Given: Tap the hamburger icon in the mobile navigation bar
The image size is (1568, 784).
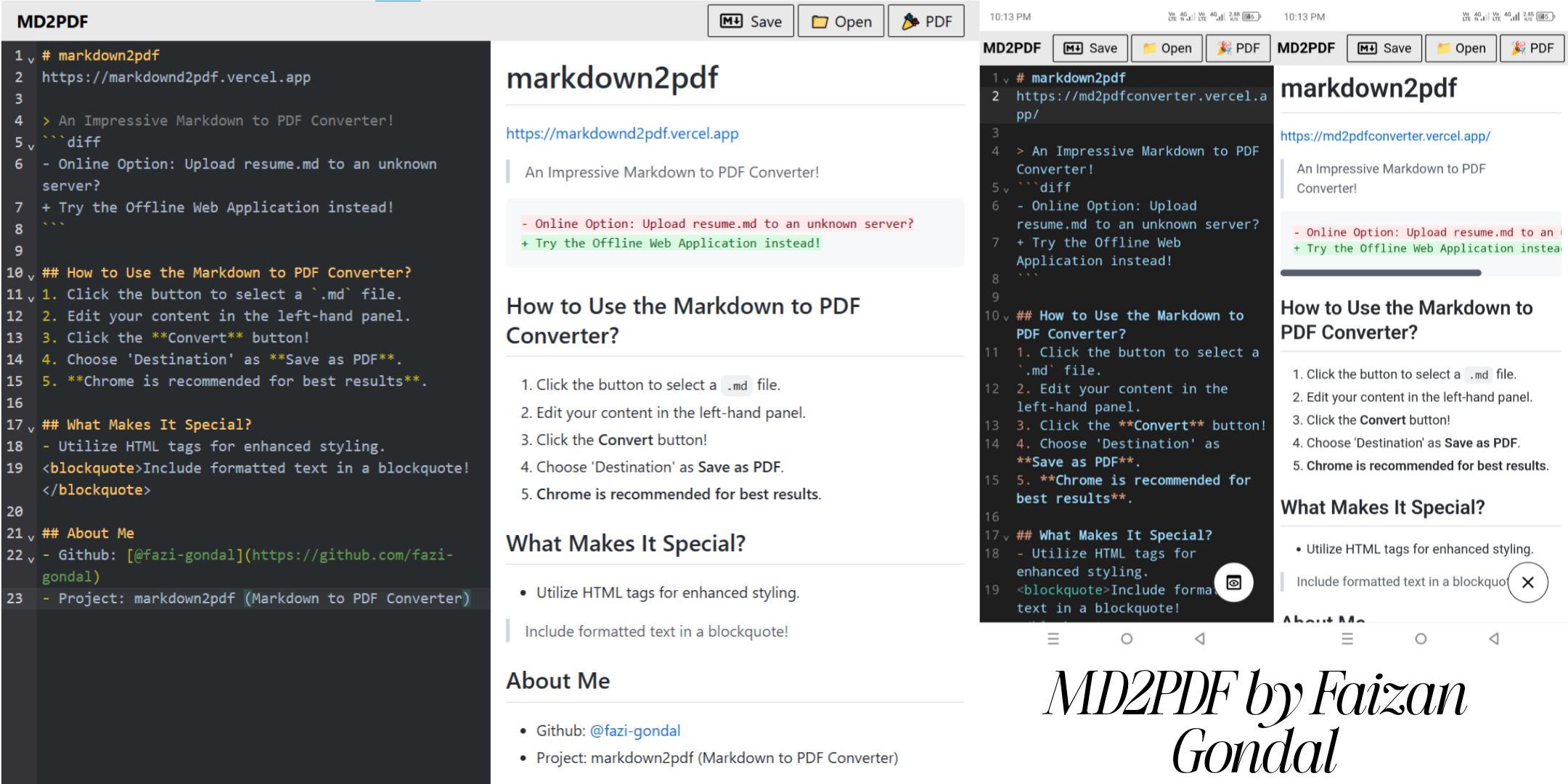Looking at the screenshot, I should click(1053, 639).
